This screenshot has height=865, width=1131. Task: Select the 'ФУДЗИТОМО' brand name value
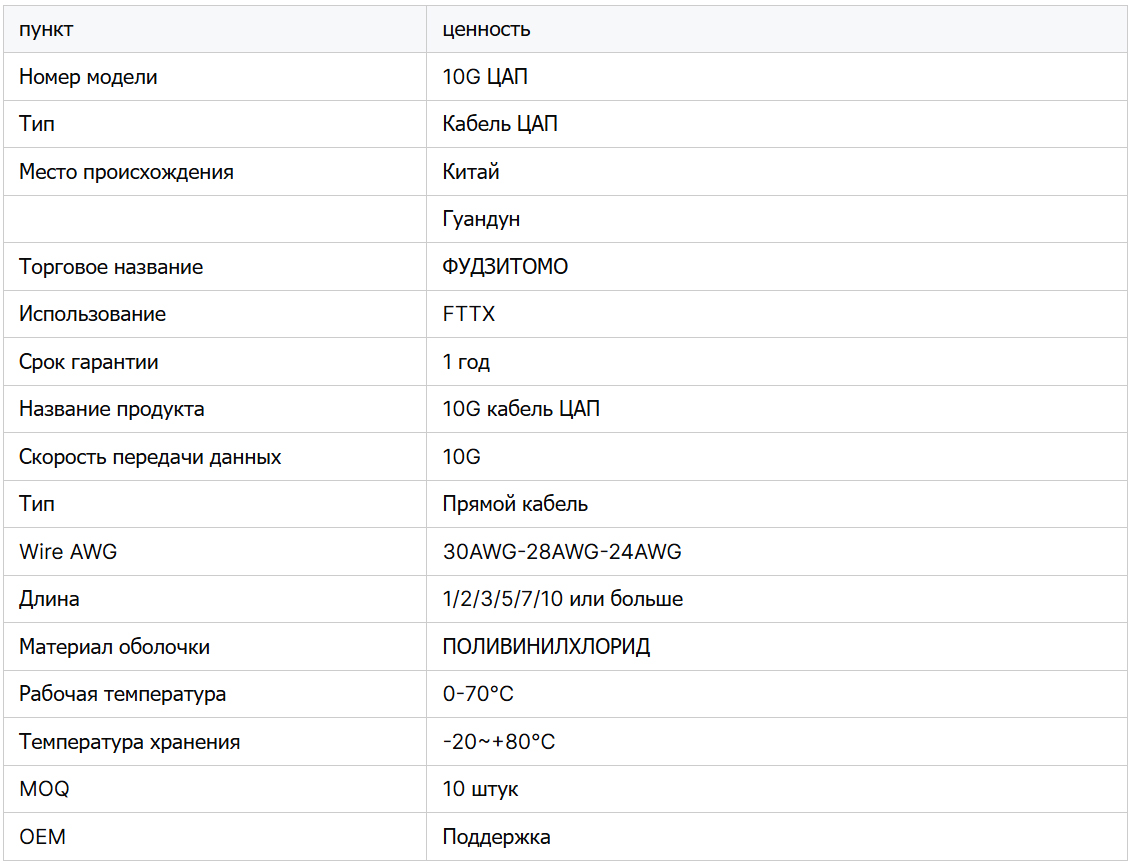[x=505, y=267]
